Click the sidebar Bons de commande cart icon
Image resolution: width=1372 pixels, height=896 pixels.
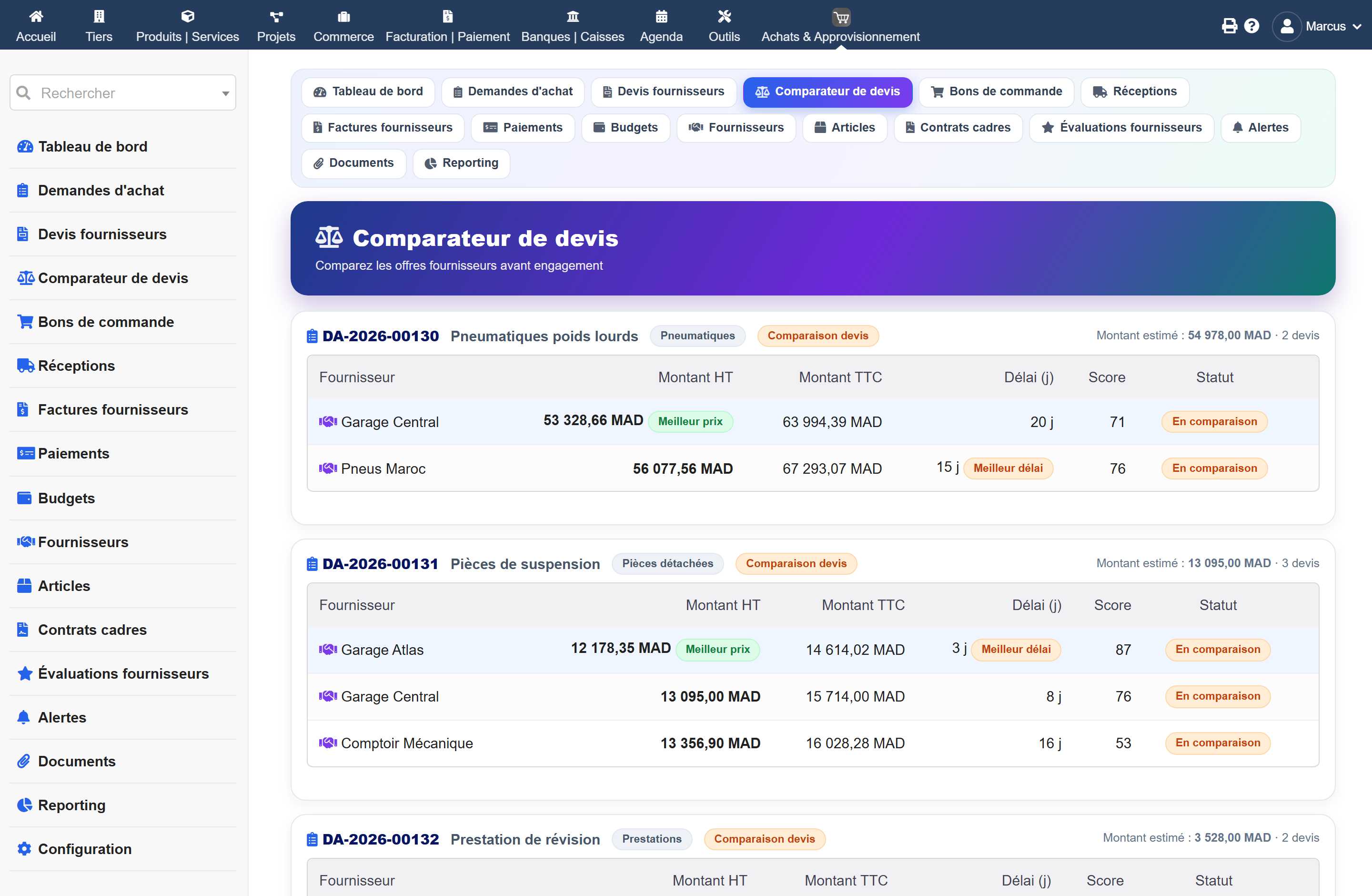tap(25, 322)
